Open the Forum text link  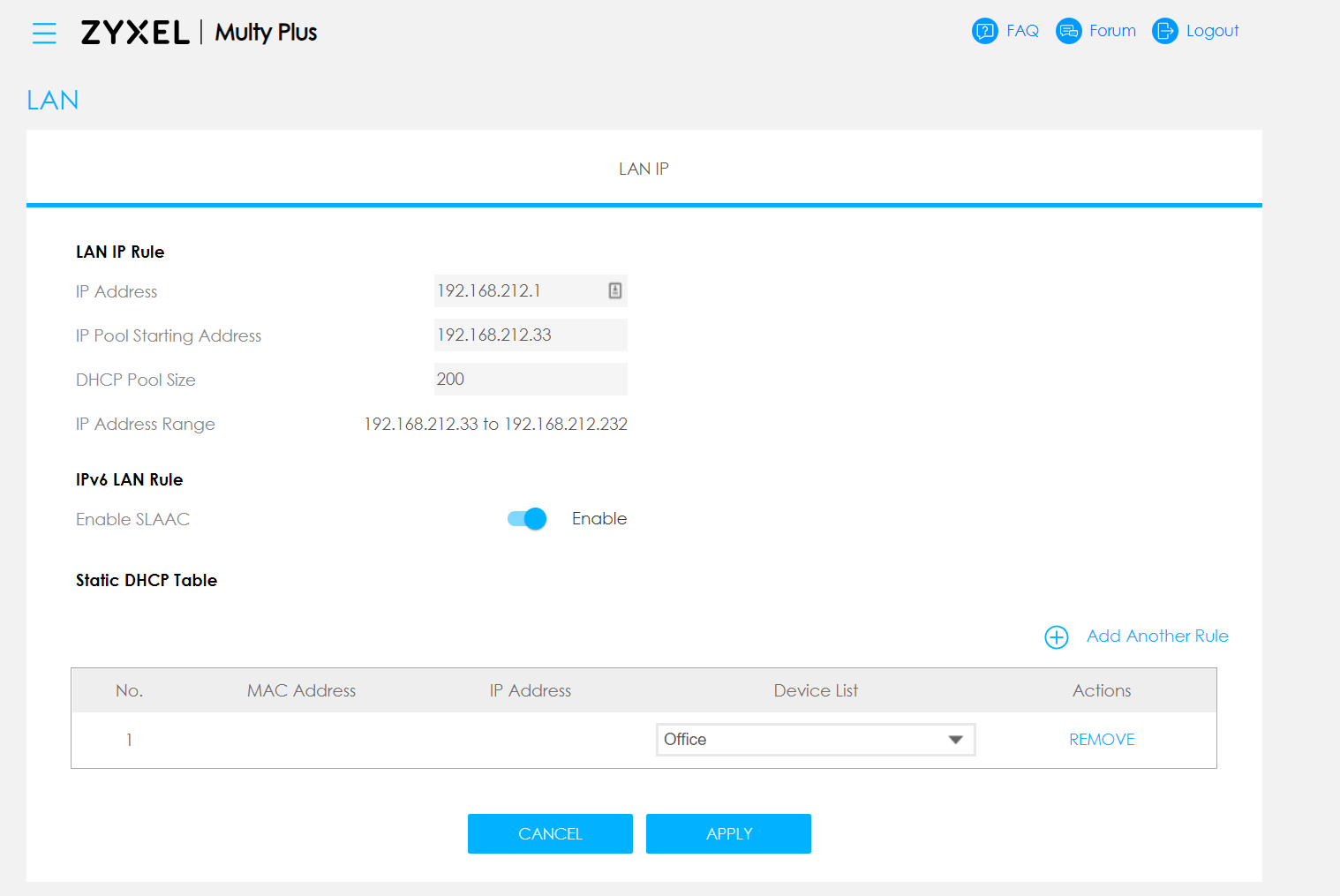pyautogui.click(x=1112, y=31)
